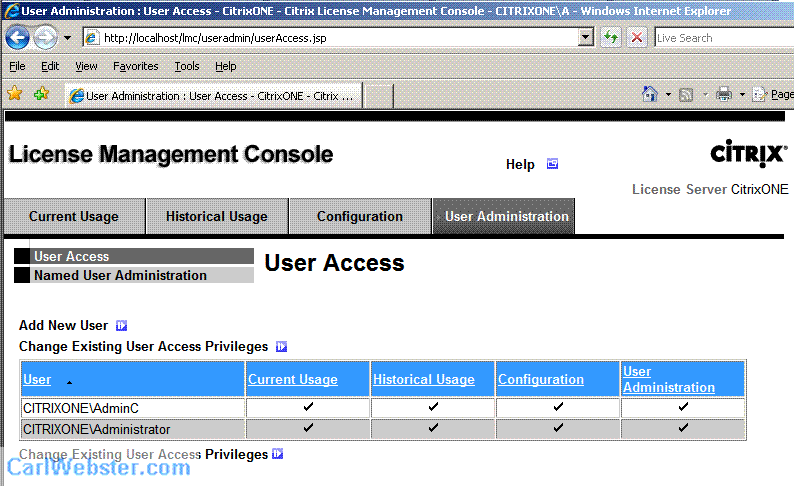Click the Help popup icon beside Help
Viewport: 794px width, 486px height.
552,164
